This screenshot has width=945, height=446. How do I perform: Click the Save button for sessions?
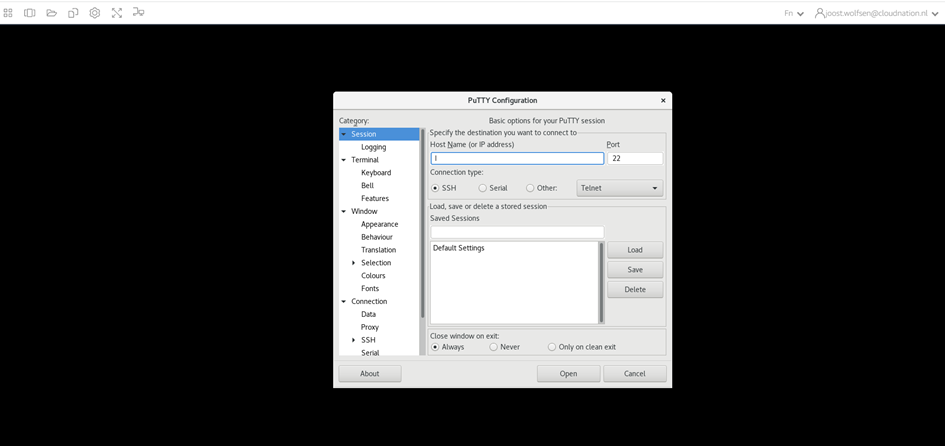634,270
